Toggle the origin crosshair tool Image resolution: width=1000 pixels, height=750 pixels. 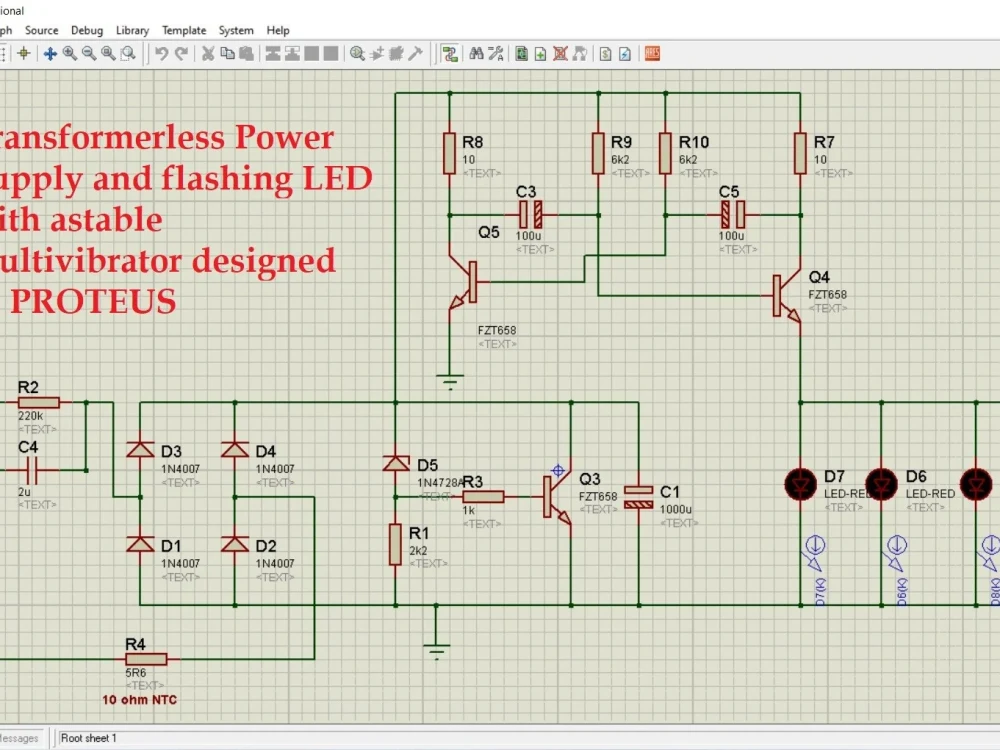pos(24,54)
